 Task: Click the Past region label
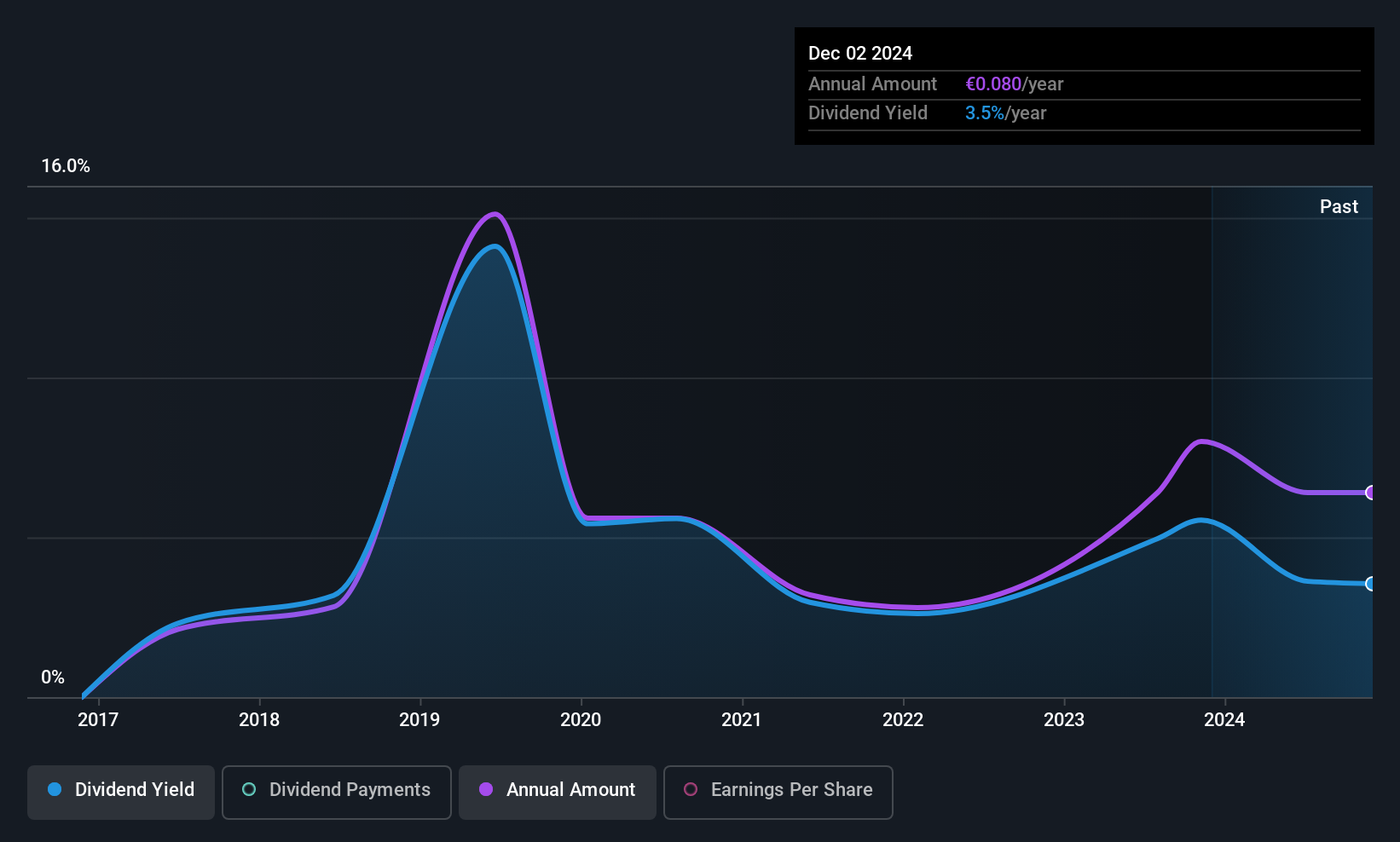pos(1339,206)
